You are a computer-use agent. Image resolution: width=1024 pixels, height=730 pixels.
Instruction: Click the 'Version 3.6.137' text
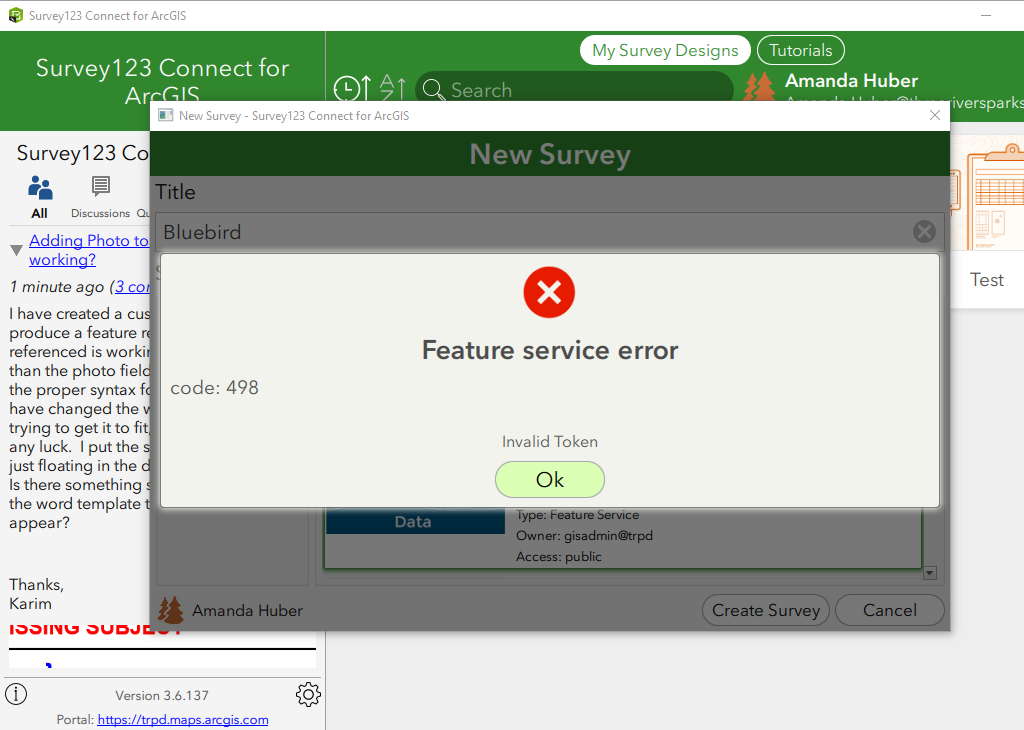(162, 695)
